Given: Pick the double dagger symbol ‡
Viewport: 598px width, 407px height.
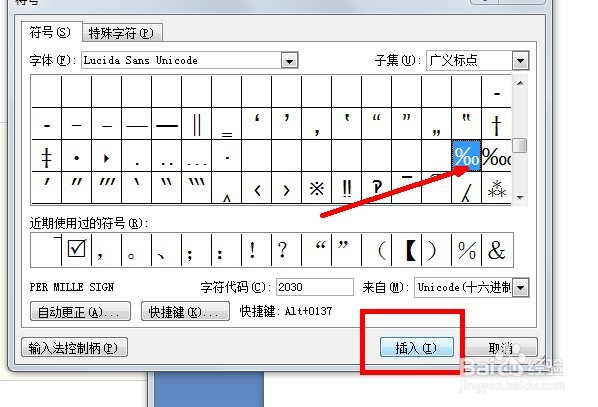Looking at the screenshot, I should [x=46, y=156].
